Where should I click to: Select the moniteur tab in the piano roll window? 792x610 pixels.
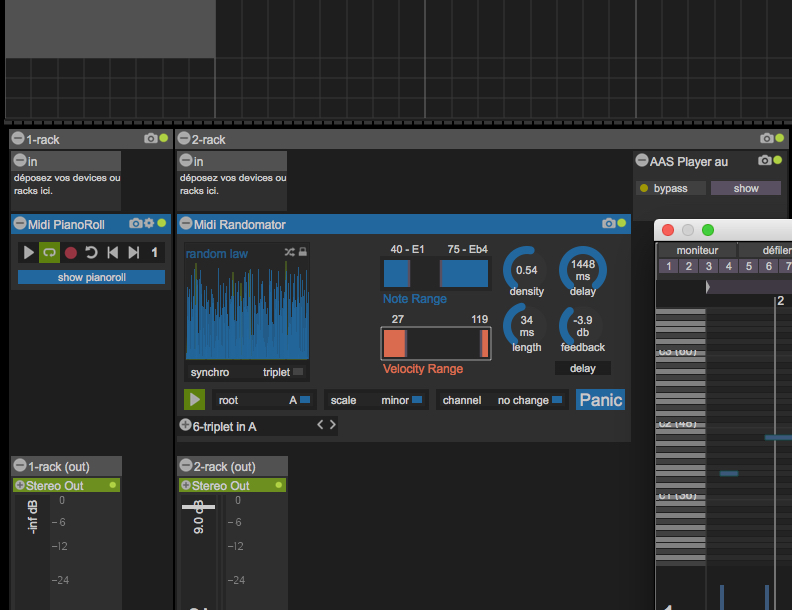click(697, 250)
